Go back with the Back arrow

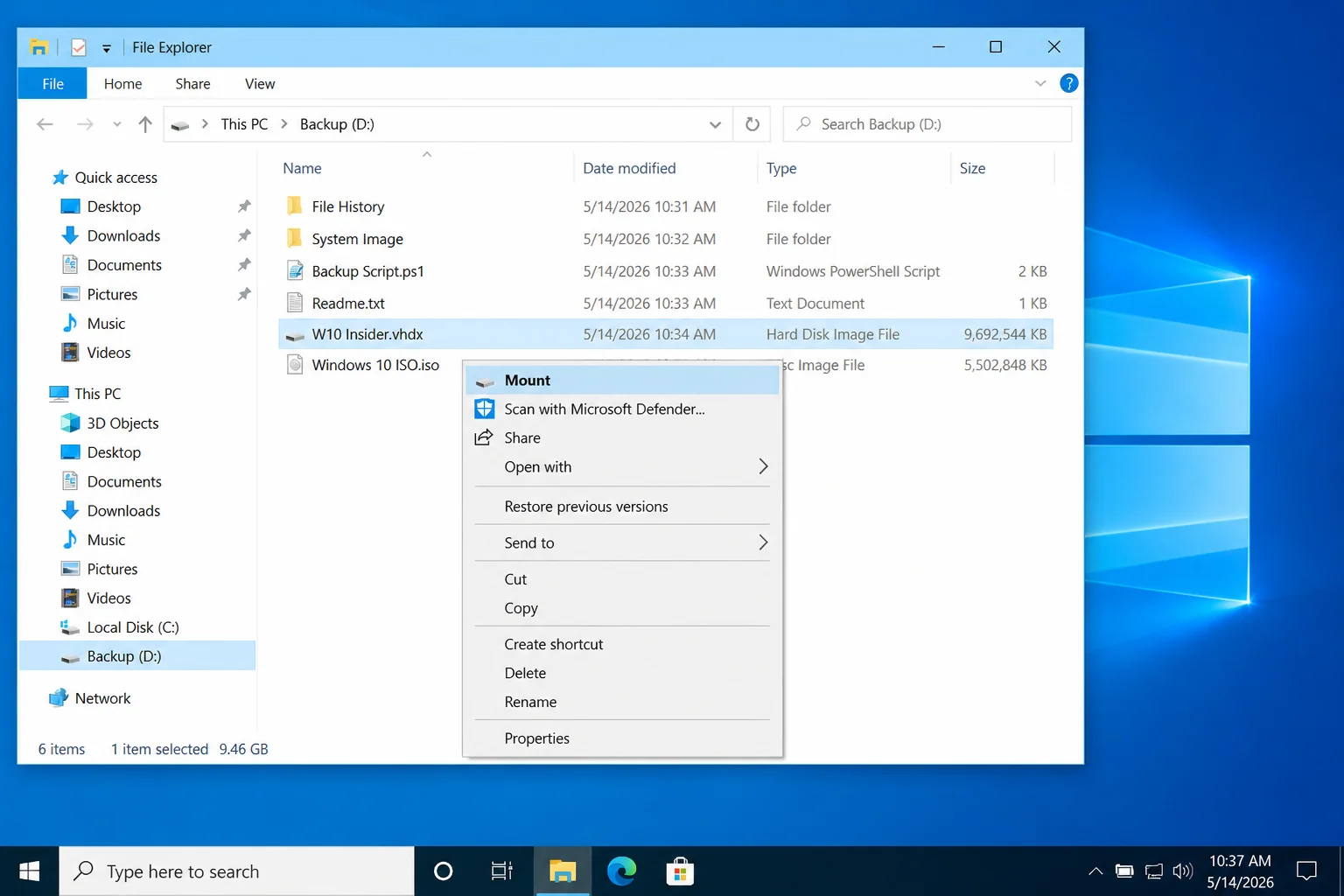click(45, 124)
